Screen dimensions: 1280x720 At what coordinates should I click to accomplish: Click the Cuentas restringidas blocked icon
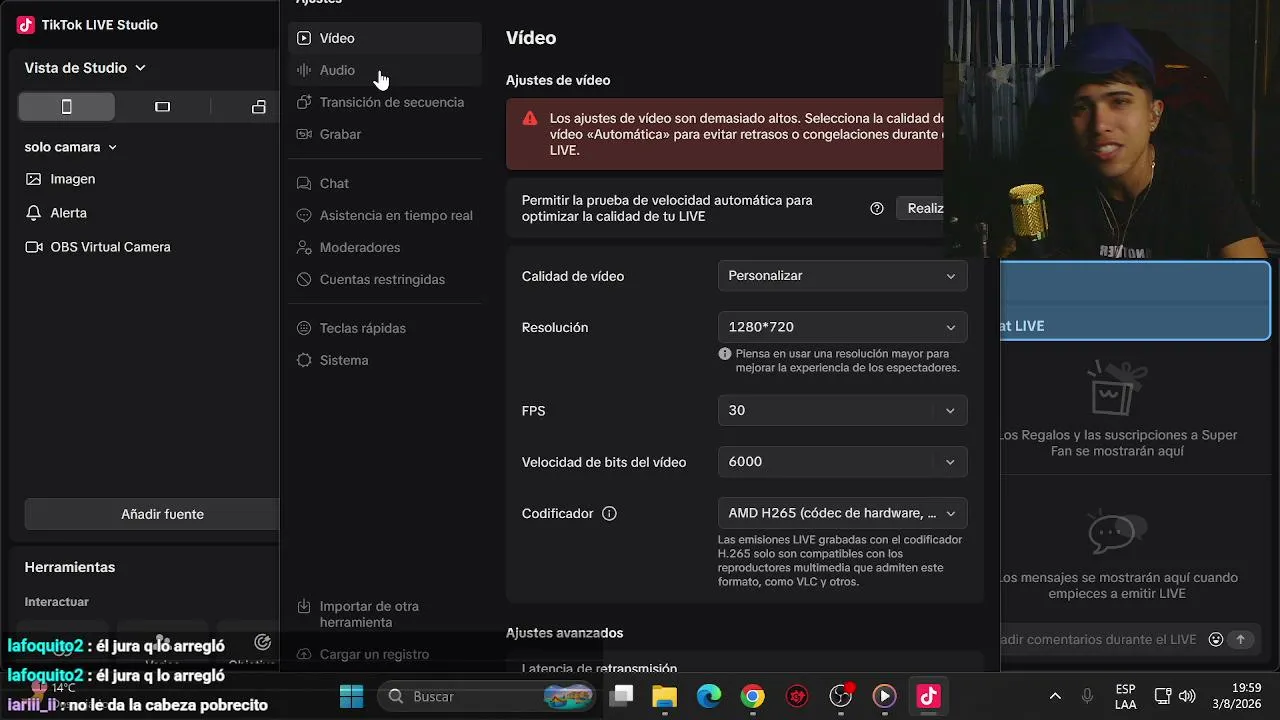click(304, 279)
